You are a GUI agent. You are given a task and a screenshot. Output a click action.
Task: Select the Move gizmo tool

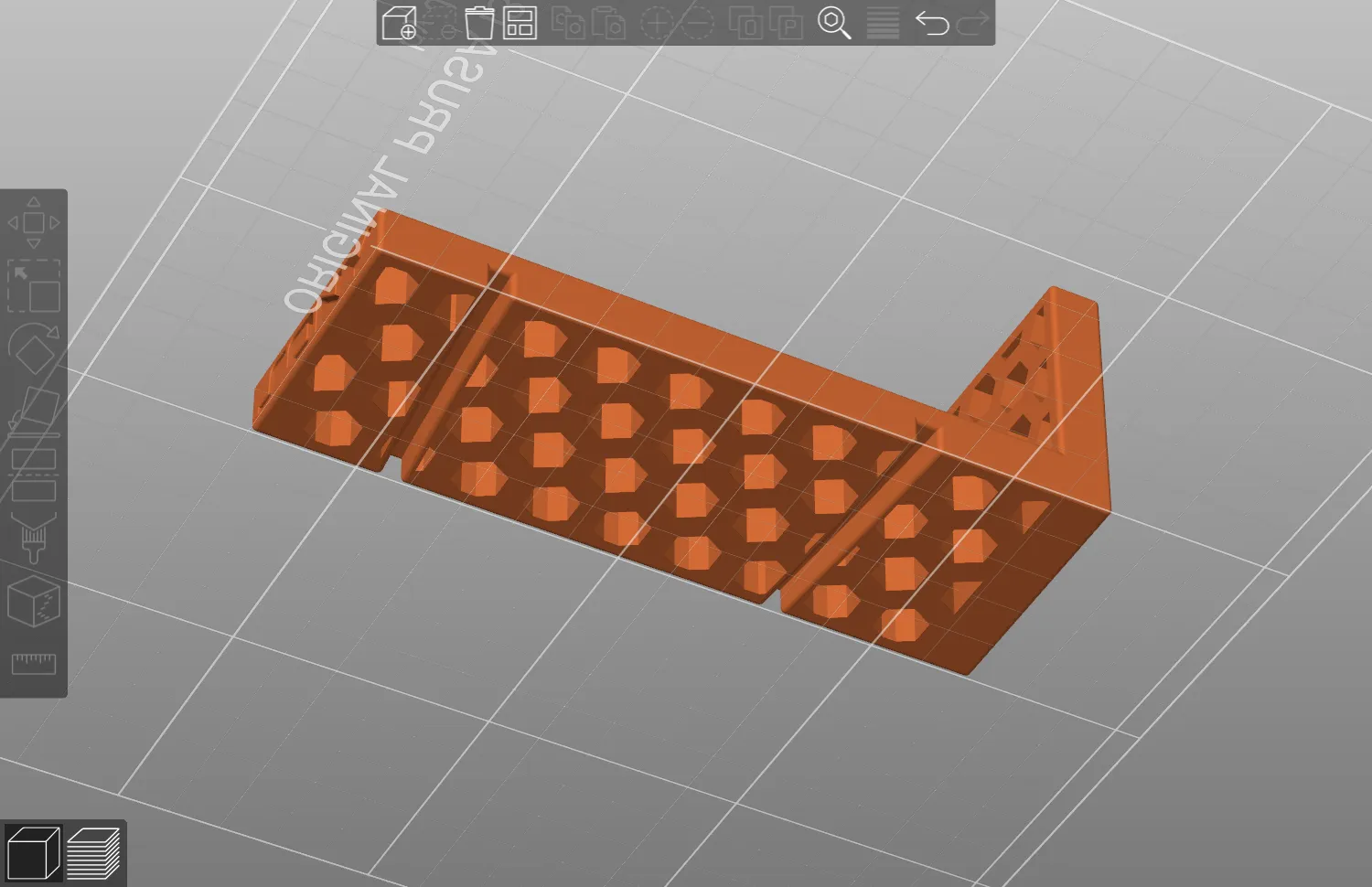click(34, 222)
